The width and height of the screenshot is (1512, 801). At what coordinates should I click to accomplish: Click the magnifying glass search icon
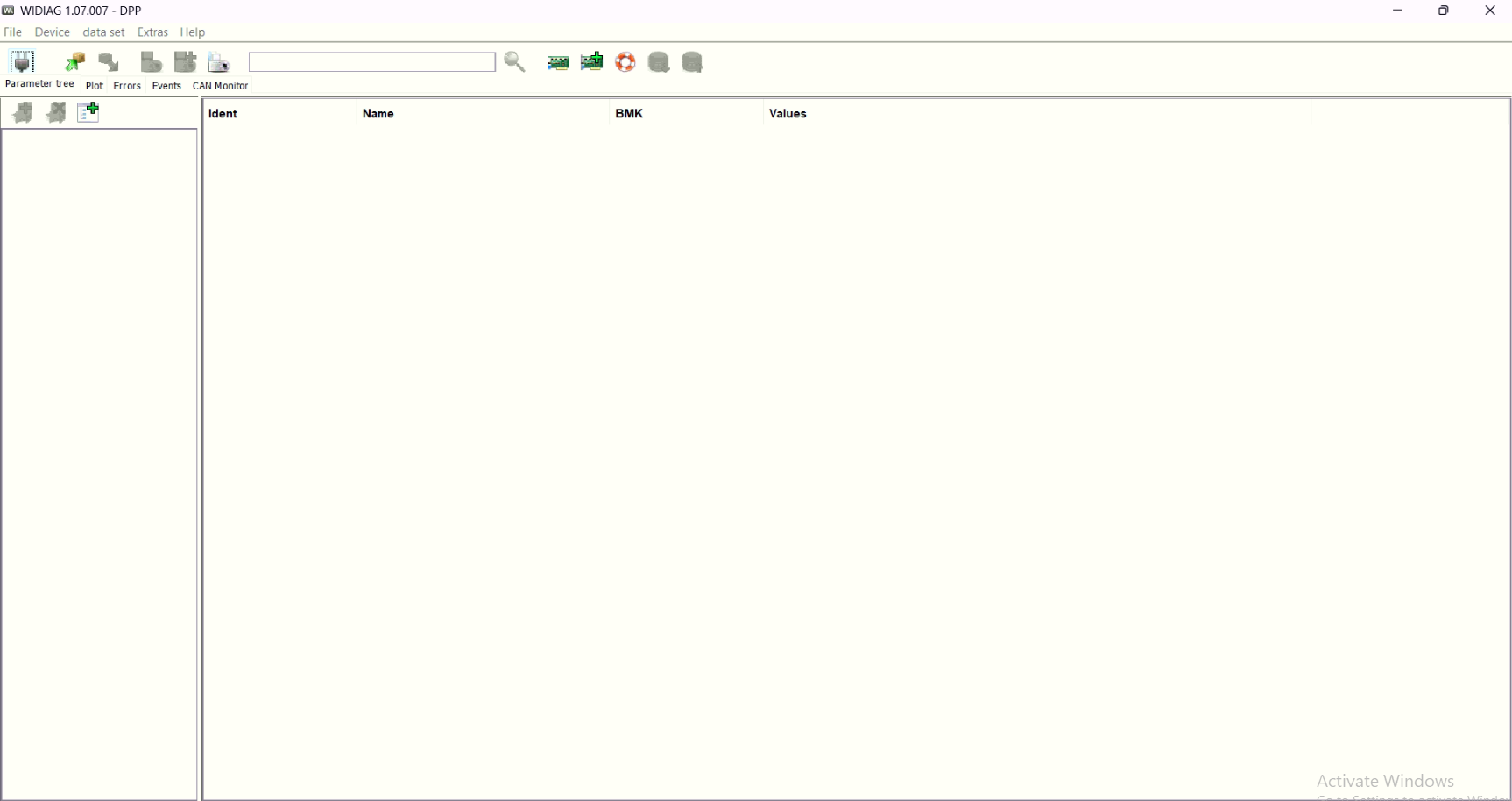[515, 62]
